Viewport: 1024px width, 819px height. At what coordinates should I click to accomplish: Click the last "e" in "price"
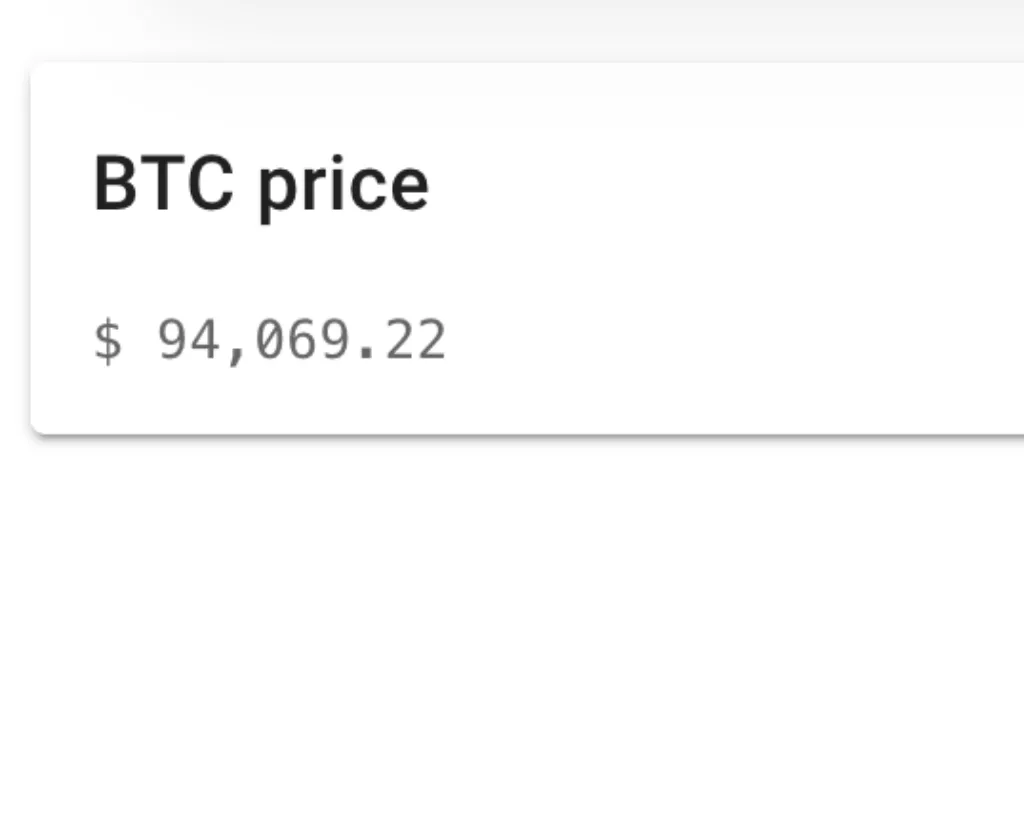(x=408, y=189)
